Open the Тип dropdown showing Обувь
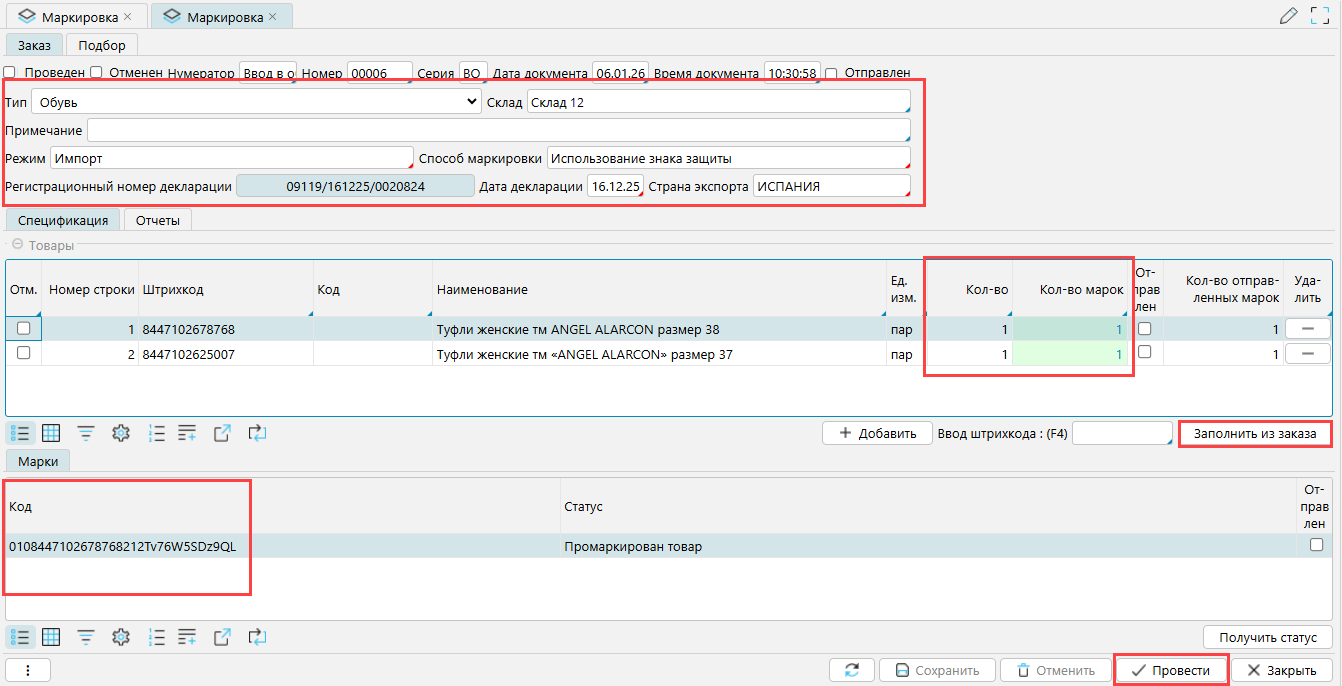1342x686 pixels. [x=256, y=102]
